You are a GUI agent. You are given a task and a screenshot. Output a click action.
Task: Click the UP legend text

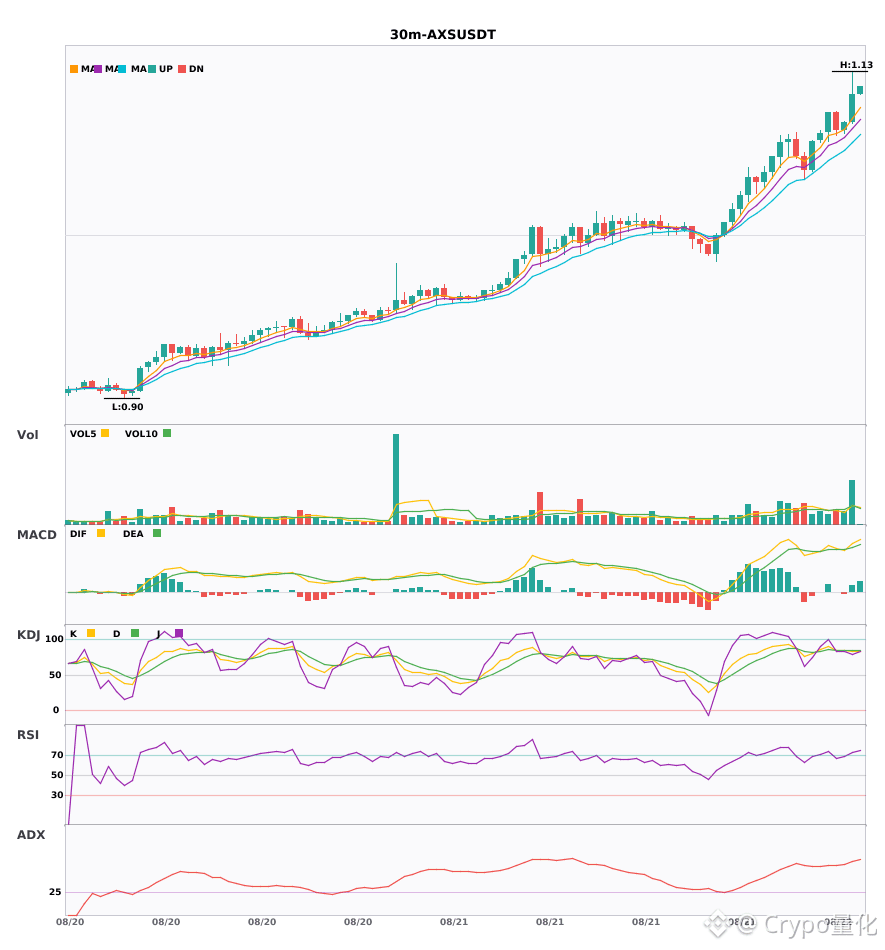tap(166, 69)
